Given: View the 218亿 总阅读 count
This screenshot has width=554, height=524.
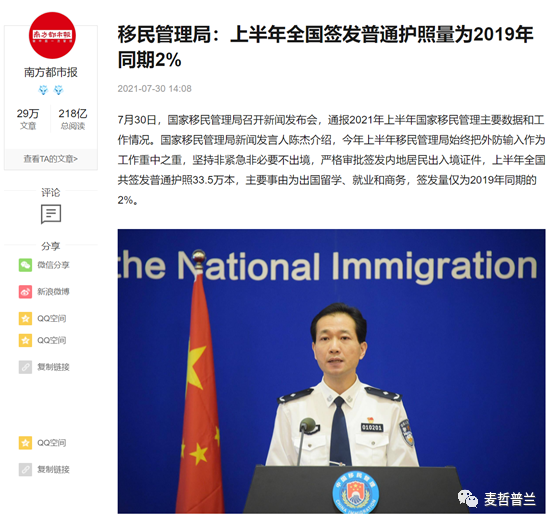Looking at the screenshot, I should click(73, 119).
